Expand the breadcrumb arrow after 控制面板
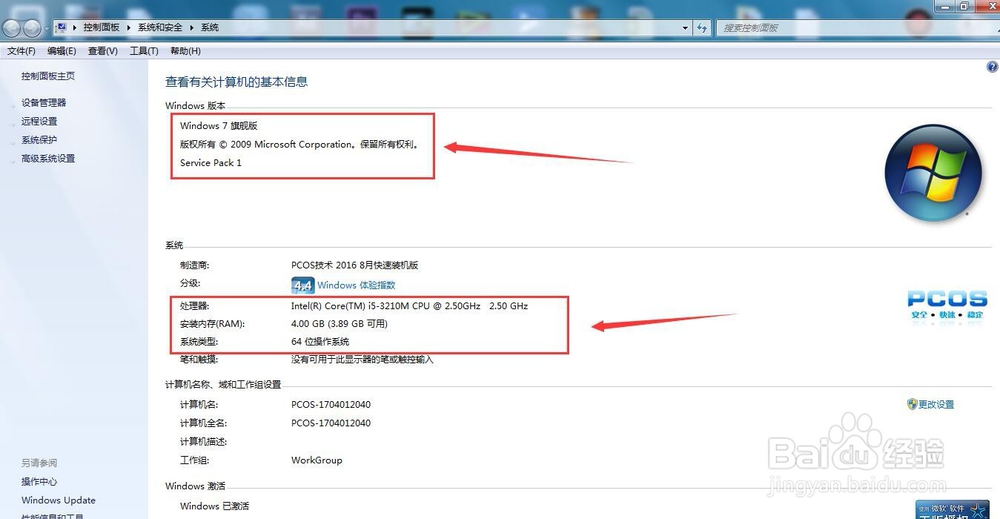The width and height of the screenshot is (1000, 519). tap(128, 27)
